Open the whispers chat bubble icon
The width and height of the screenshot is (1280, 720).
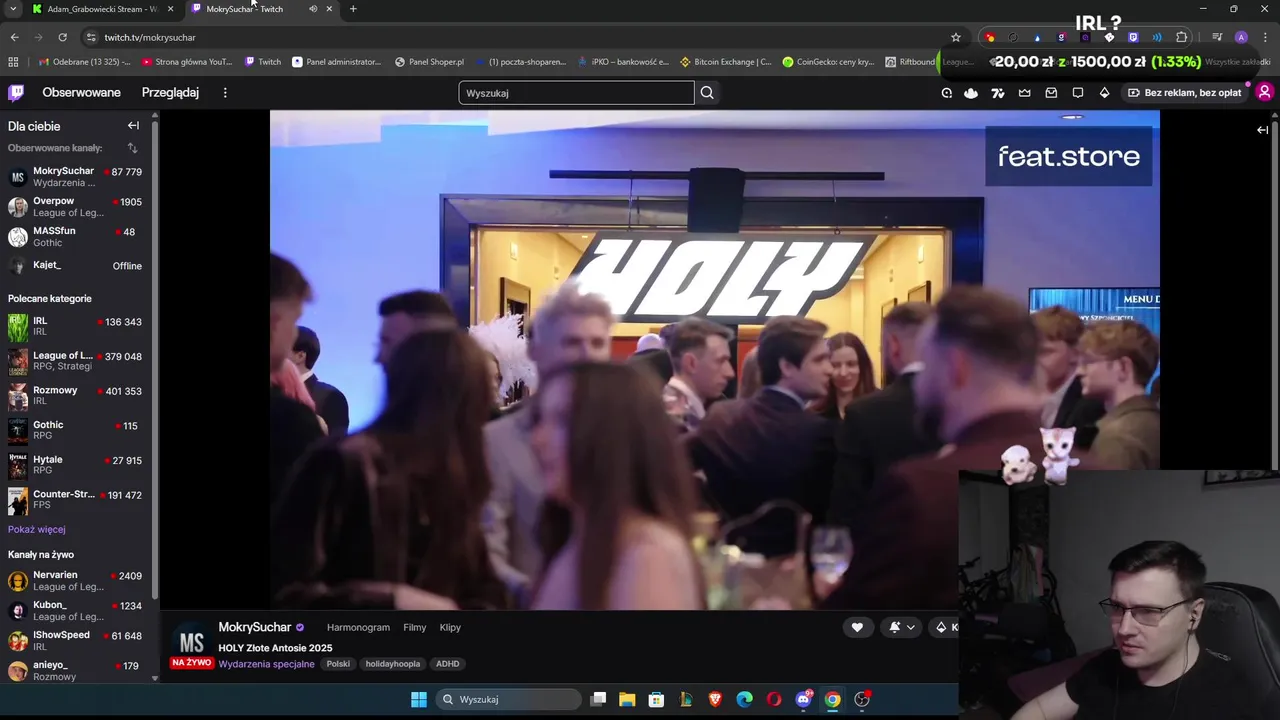pyautogui.click(x=1078, y=93)
